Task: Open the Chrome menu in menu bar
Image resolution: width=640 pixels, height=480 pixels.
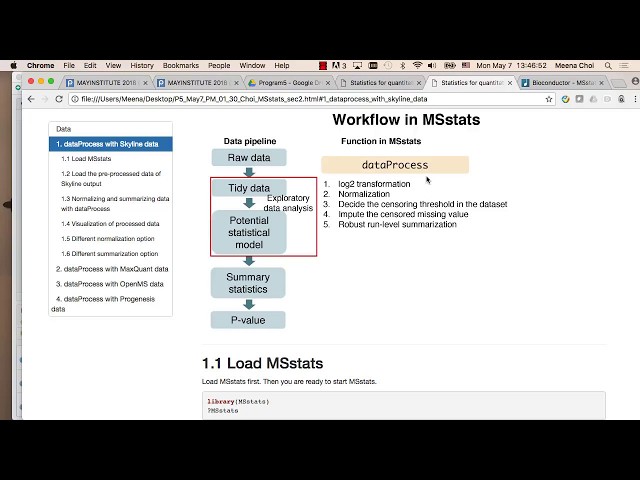Action: [40, 65]
